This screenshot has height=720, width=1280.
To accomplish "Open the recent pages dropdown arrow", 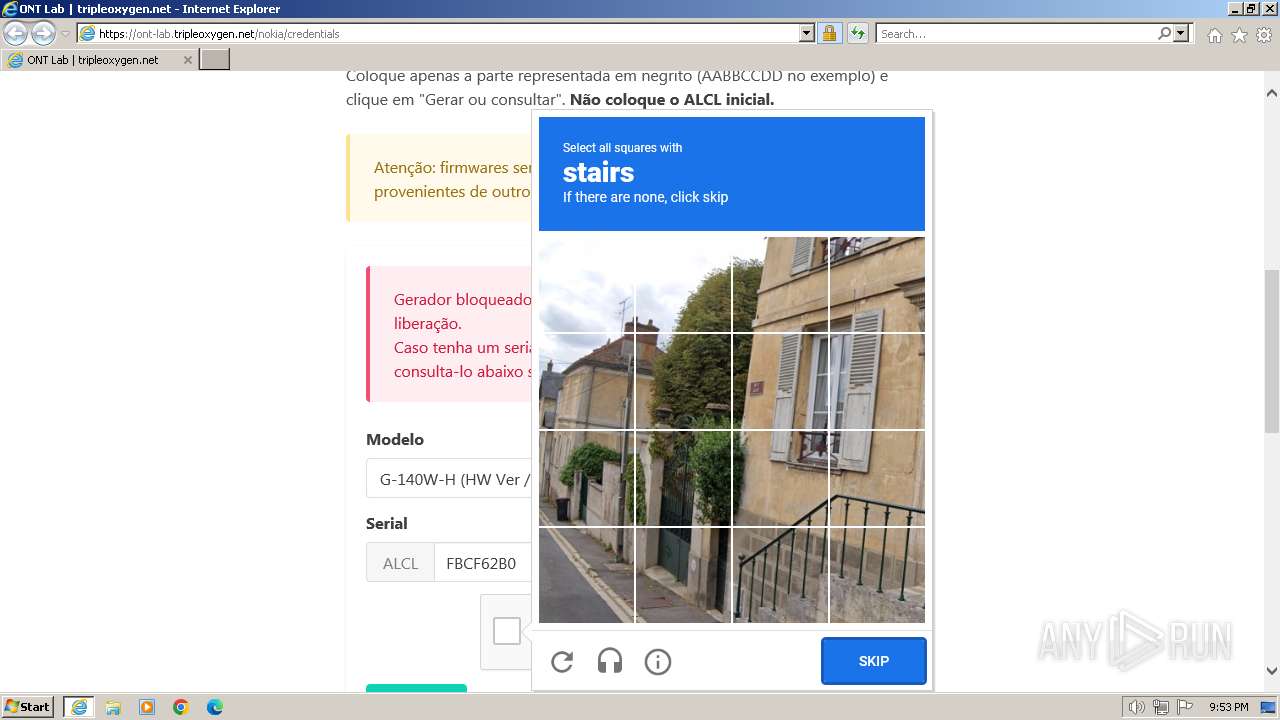I will pyautogui.click(x=66, y=34).
